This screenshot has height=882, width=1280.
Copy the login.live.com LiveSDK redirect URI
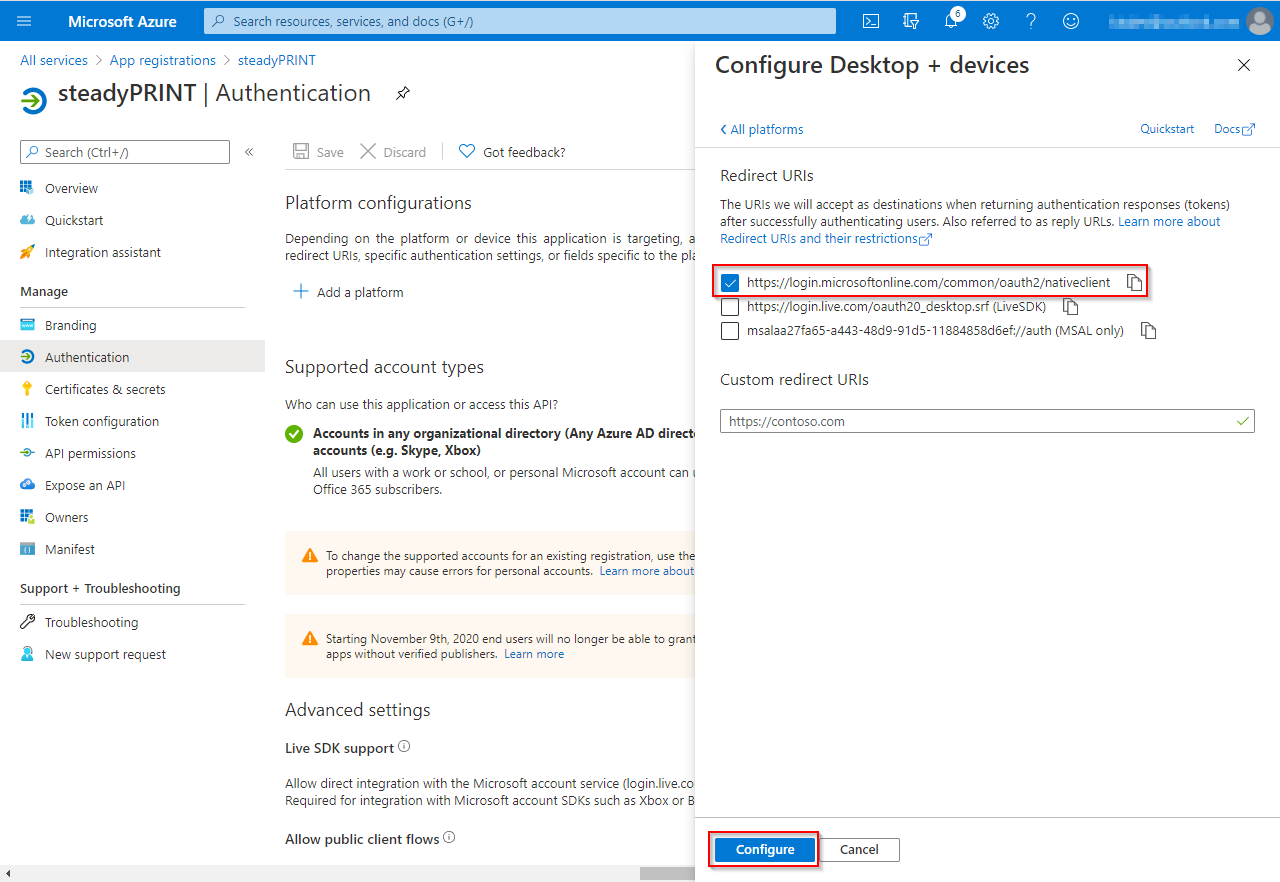[x=1071, y=307]
